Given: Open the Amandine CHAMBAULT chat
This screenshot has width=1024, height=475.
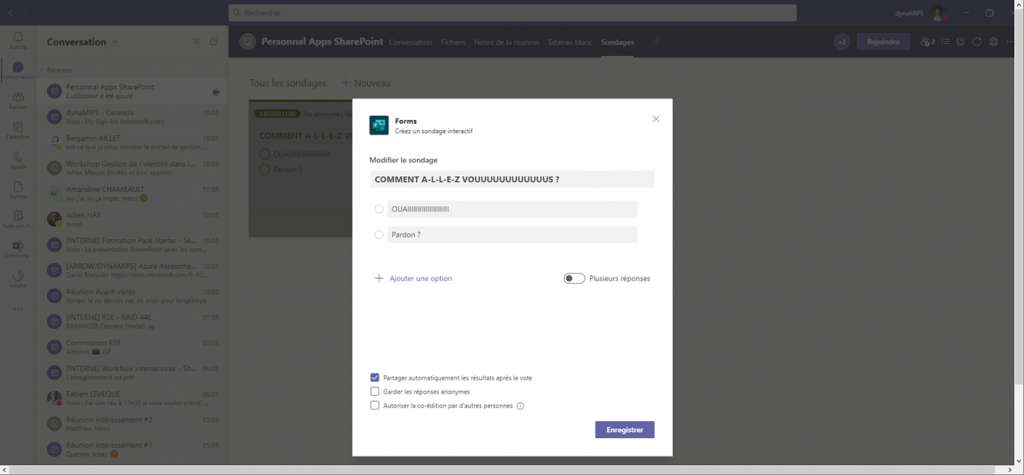Looking at the screenshot, I should point(133,193).
